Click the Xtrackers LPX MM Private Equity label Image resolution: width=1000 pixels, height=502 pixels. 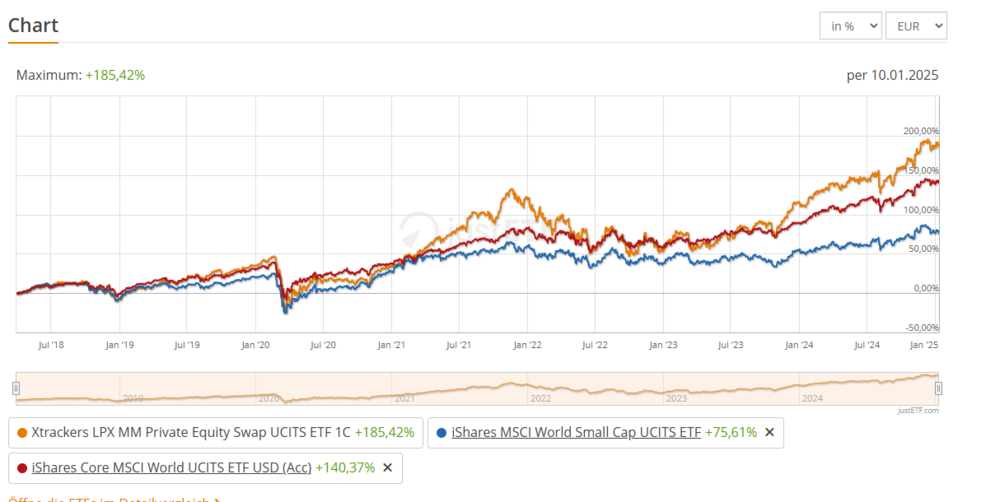192,432
